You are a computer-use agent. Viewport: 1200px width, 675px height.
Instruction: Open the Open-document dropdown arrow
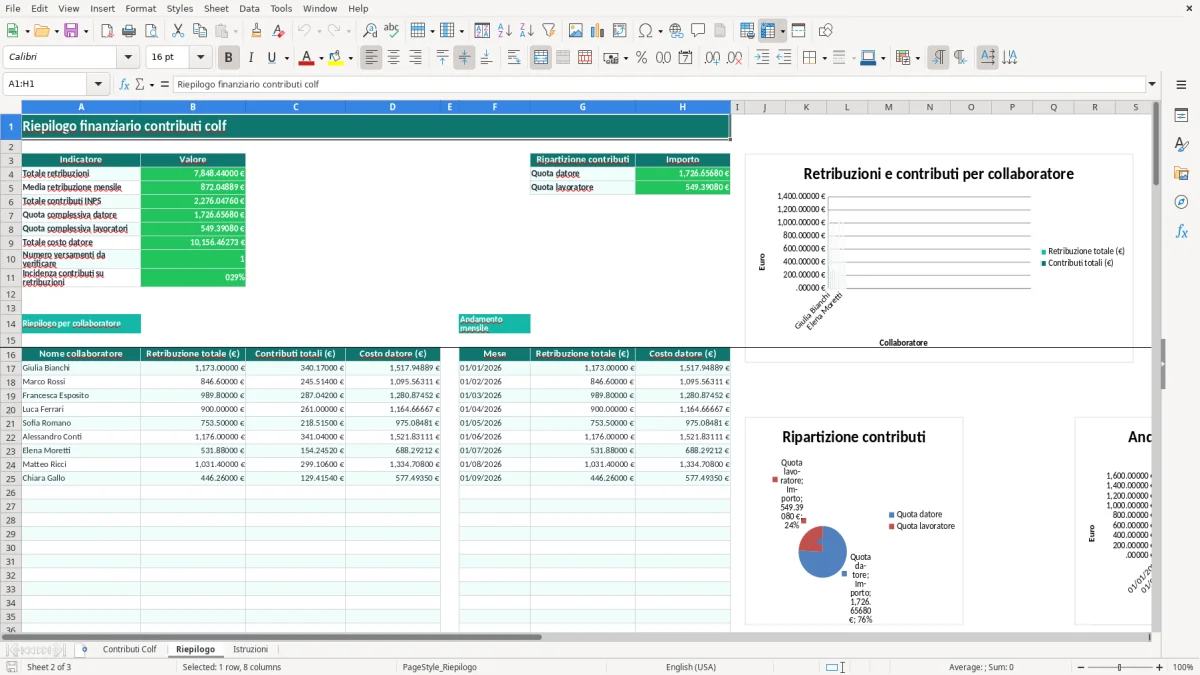56,31
